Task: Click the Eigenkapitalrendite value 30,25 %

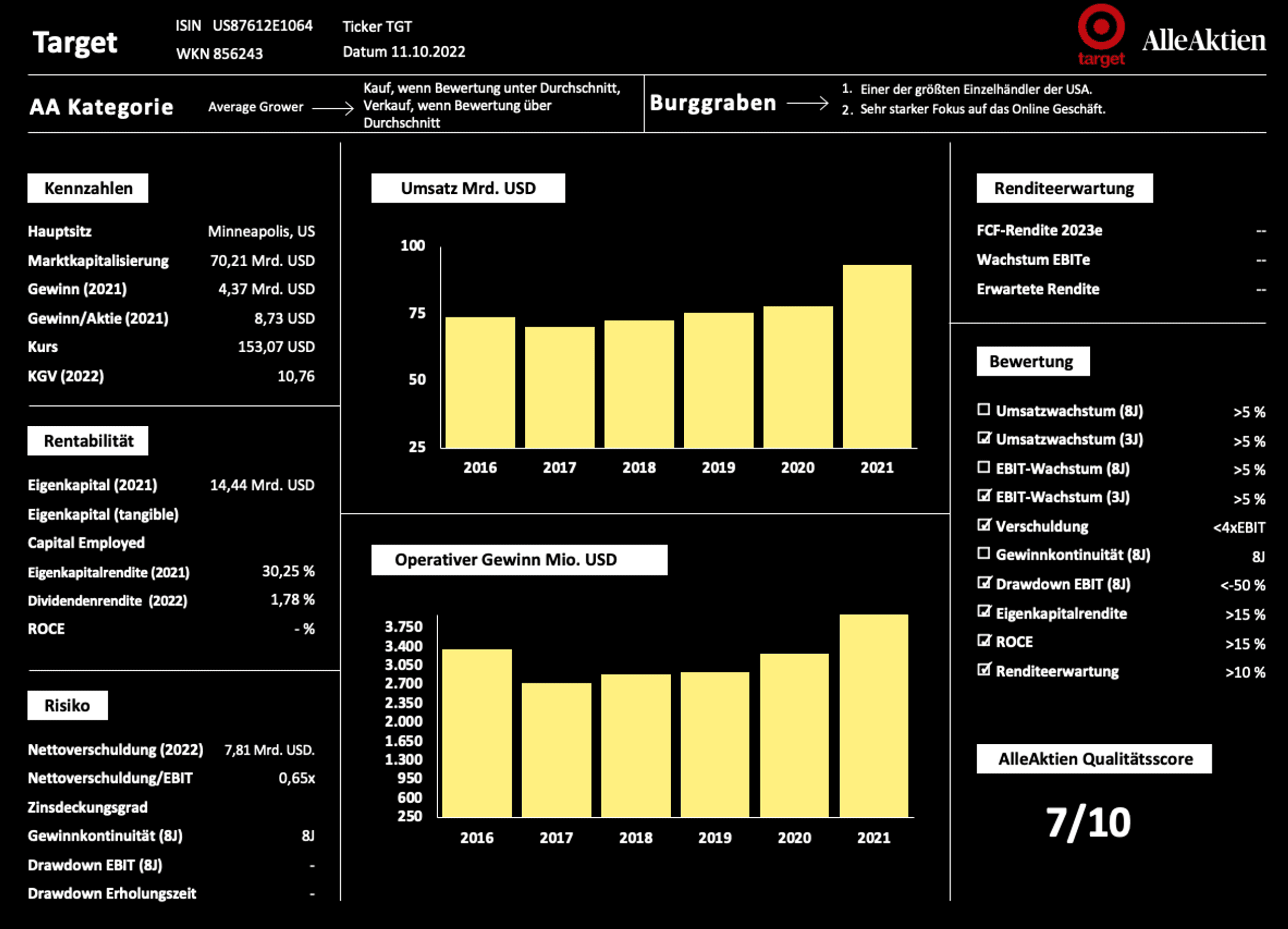Action: pyautogui.click(x=288, y=571)
